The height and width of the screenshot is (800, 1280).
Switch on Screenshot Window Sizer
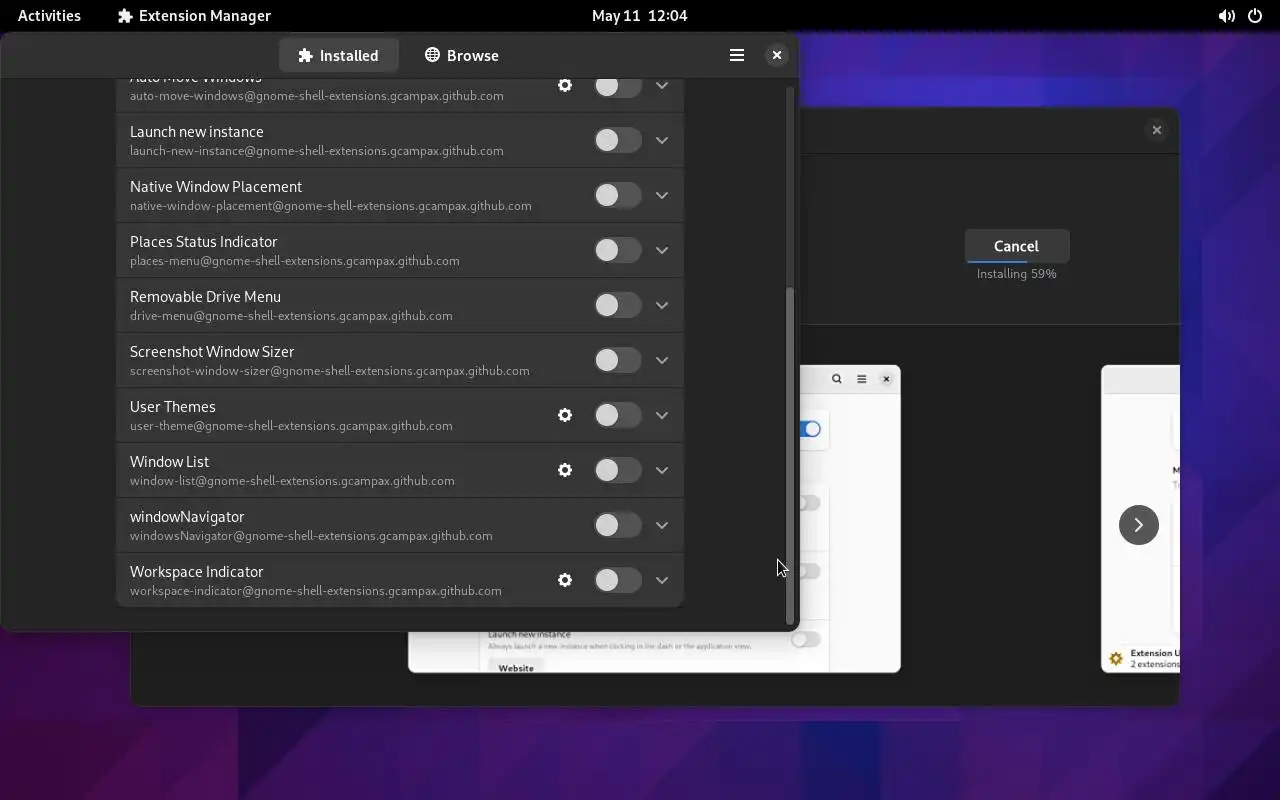[617, 361]
